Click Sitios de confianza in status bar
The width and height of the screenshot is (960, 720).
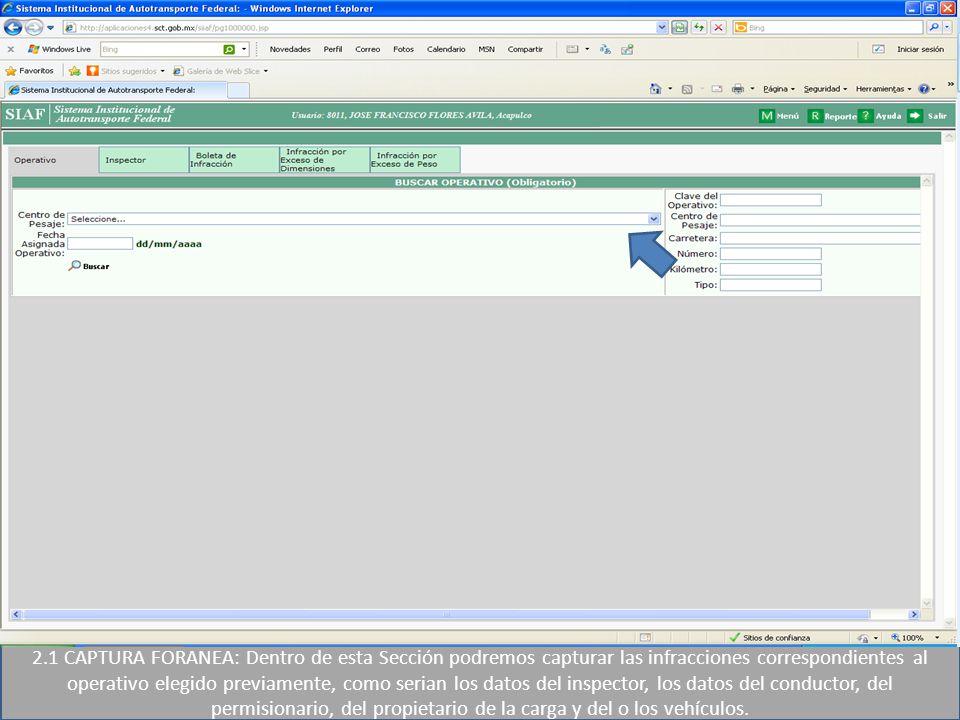(x=770, y=637)
